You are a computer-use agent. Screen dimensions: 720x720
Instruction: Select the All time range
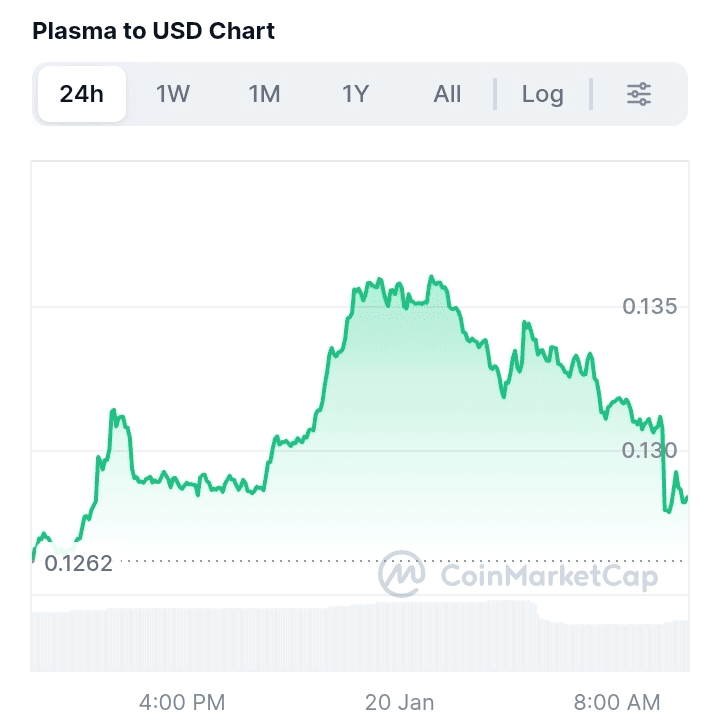click(x=447, y=94)
